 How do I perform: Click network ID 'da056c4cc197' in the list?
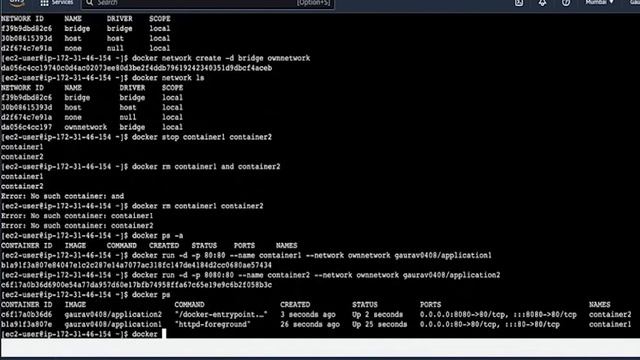[x=27, y=127]
